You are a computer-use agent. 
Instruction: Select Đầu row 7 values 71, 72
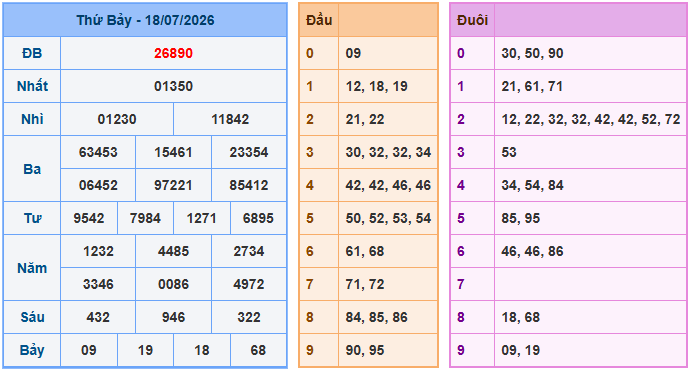(365, 284)
